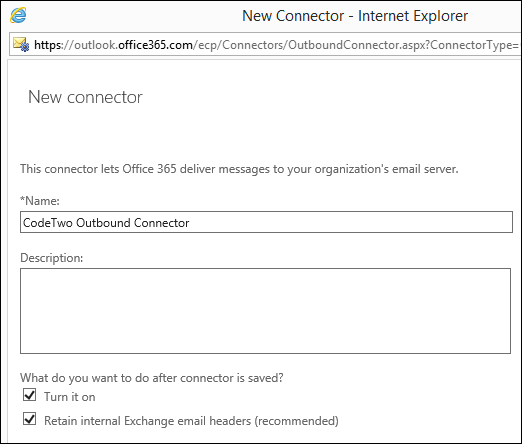Click the envelope gear site icon
This screenshot has width=522, height=444.
21,44
